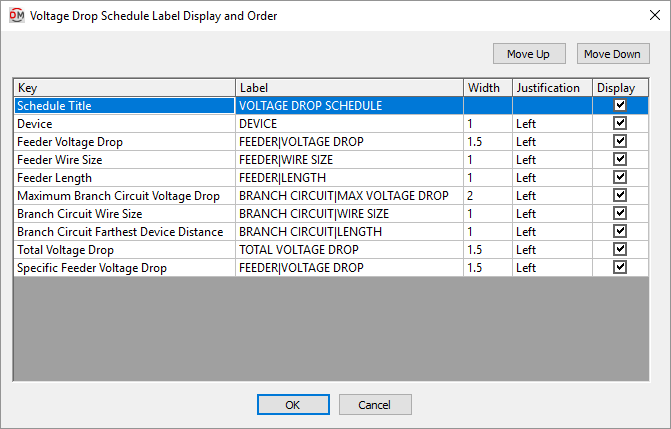Uncheck Display for Schedule Title row

tap(620, 105)
